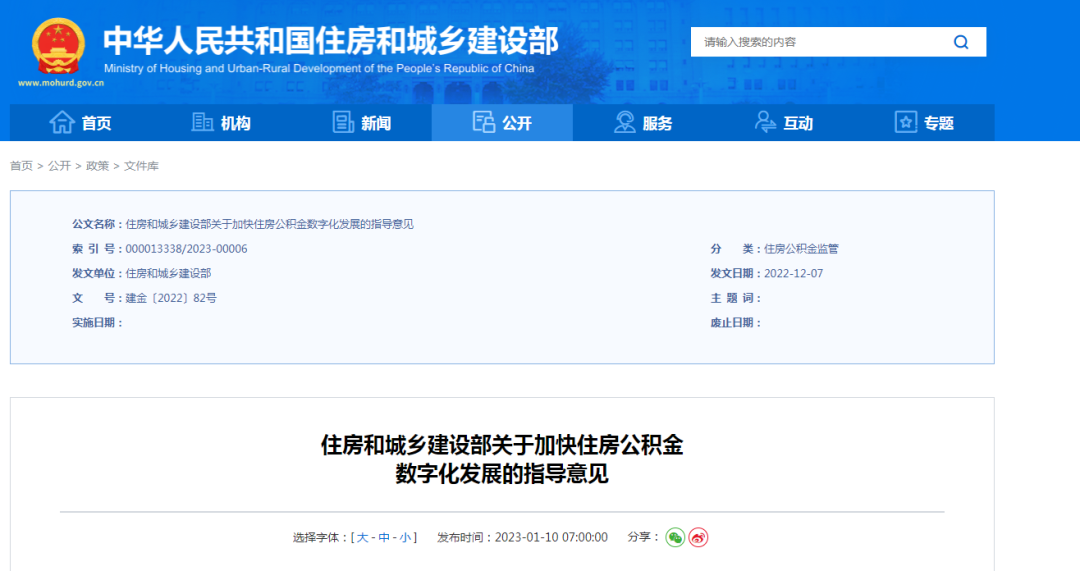The image size is (1080, 571).
Task: Open the 专题 navigation tab
Action: click(x=924, y=123)
